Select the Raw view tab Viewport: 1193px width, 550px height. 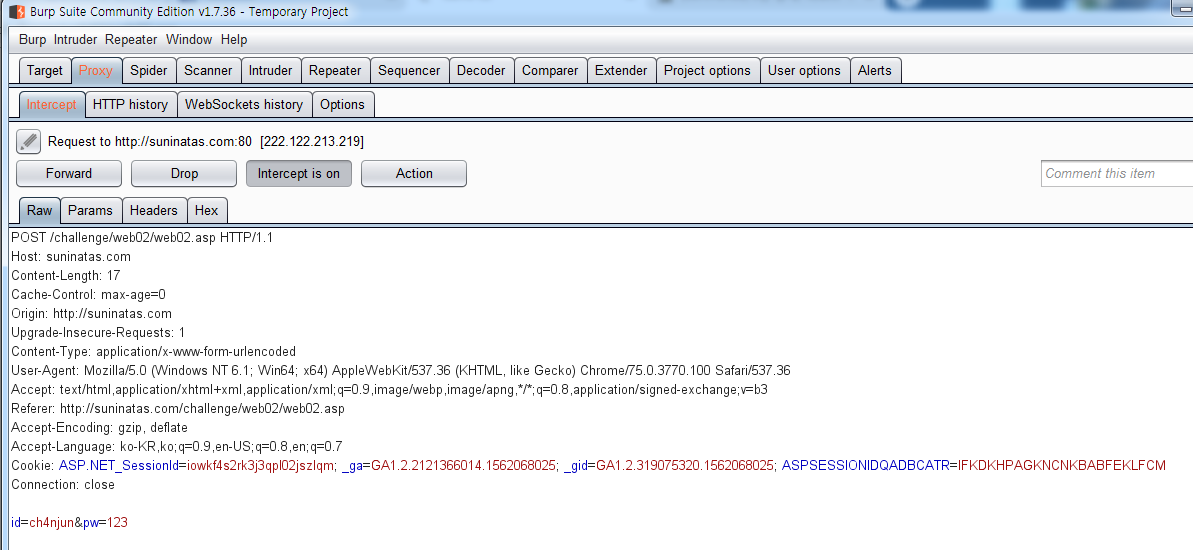point(40,211)
